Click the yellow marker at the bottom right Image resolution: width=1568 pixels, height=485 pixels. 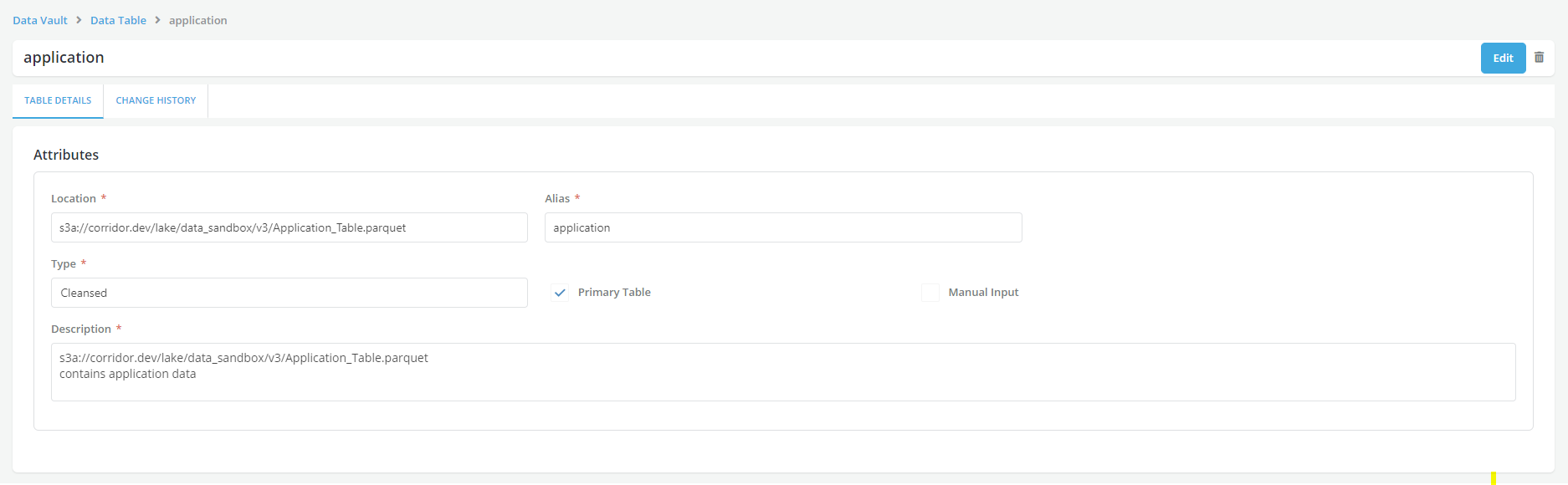click(x=1493, y=479)
